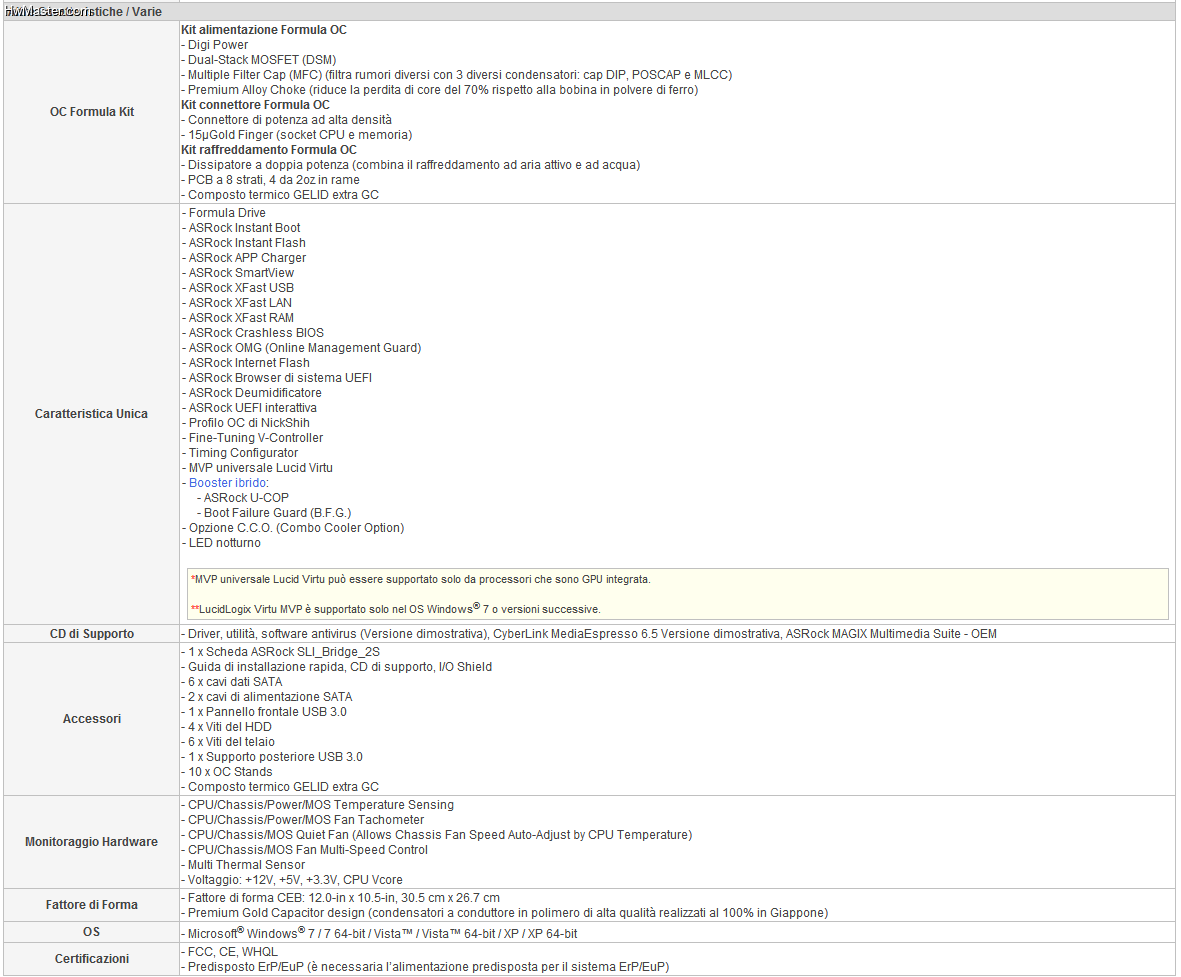Click the "ASRock XFast RAM" entry
This screenshot has width=1181, height=977.
(238, 319)
